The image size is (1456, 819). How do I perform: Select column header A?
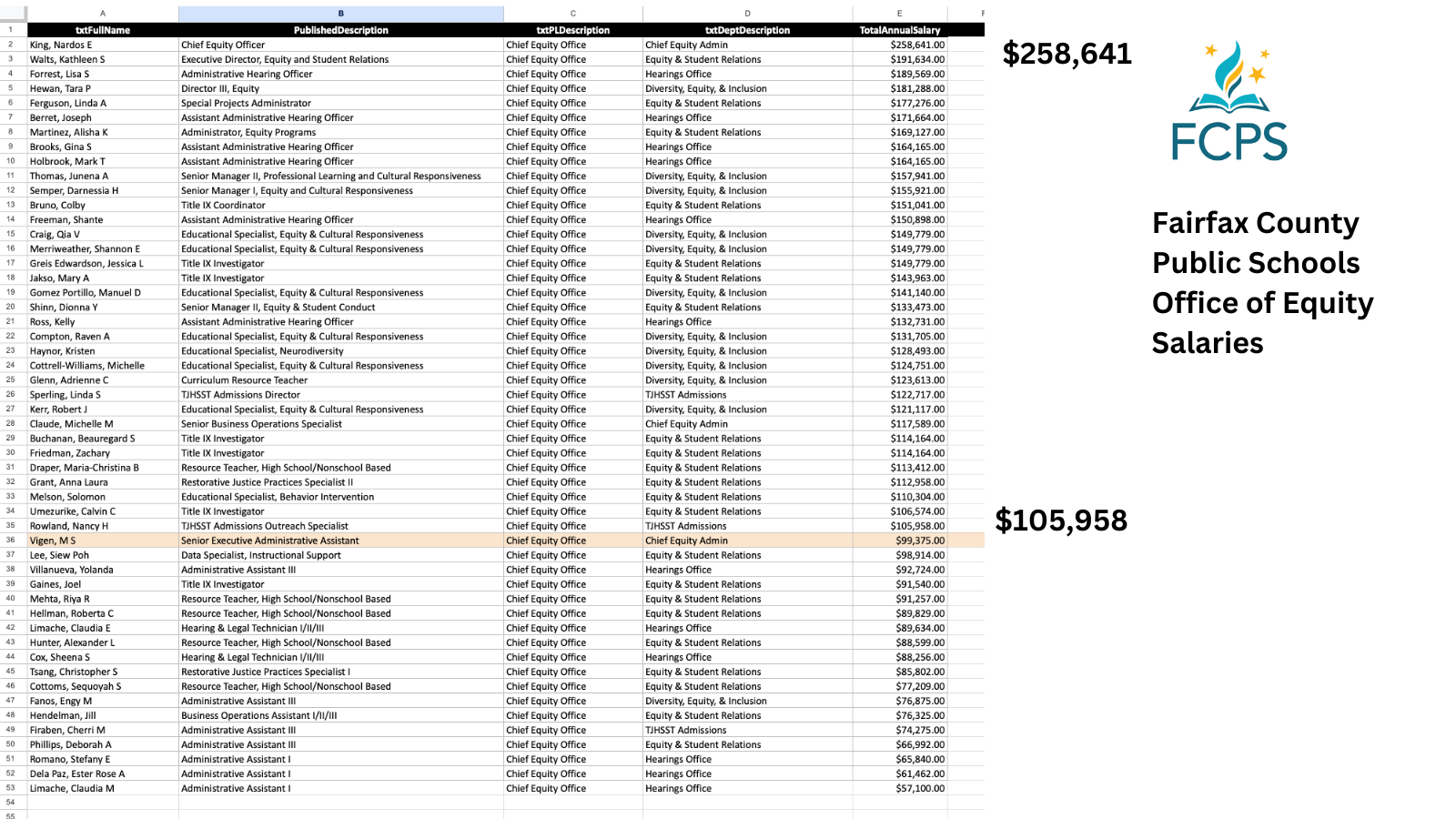(102, 14)
